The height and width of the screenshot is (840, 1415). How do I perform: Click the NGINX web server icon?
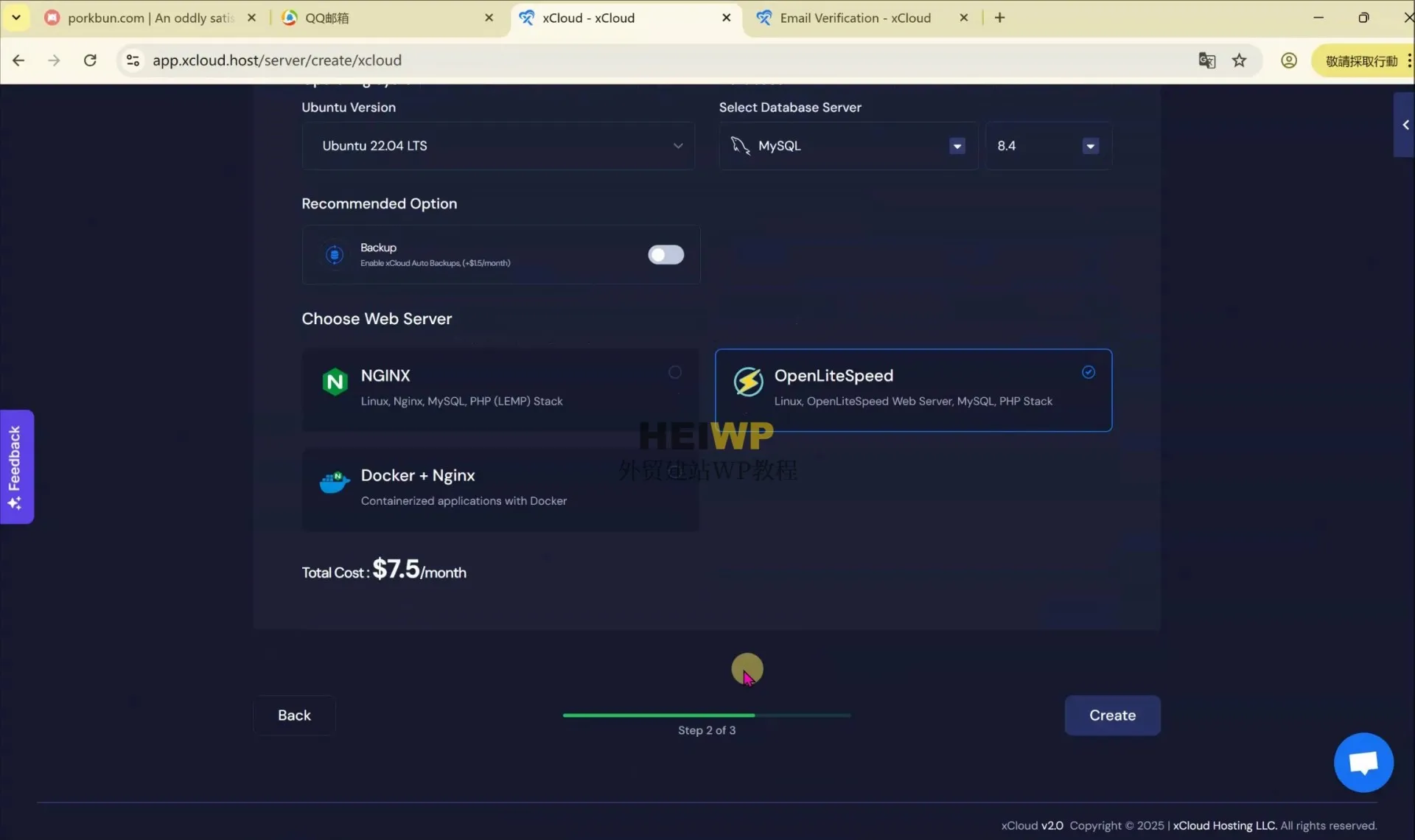[x=335, y=381]
